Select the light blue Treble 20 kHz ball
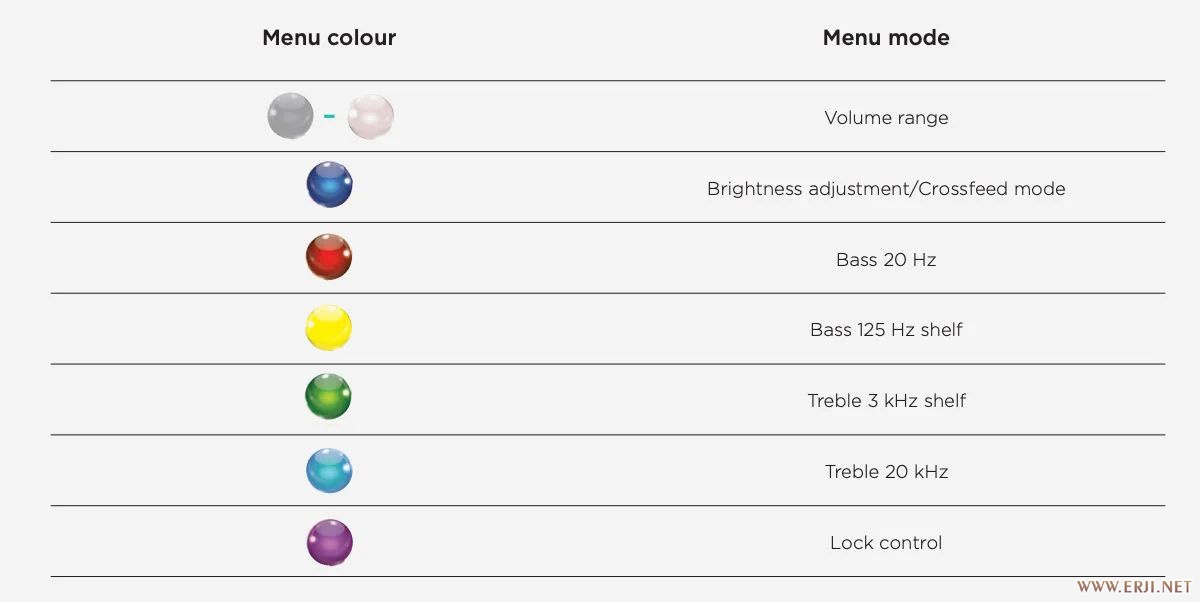 [x=329, y=470]
